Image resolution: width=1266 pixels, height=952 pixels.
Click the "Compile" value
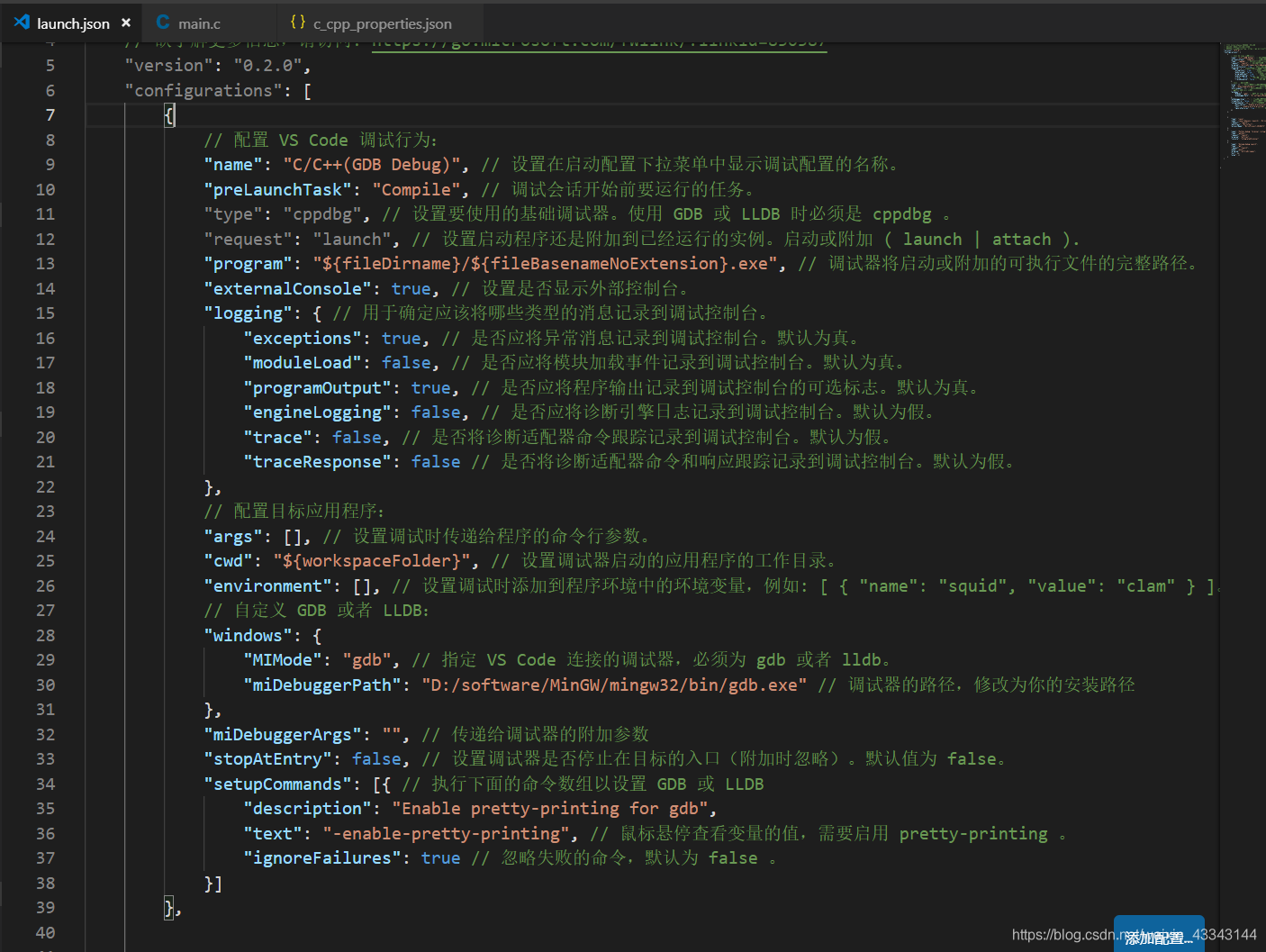[416, 190]
